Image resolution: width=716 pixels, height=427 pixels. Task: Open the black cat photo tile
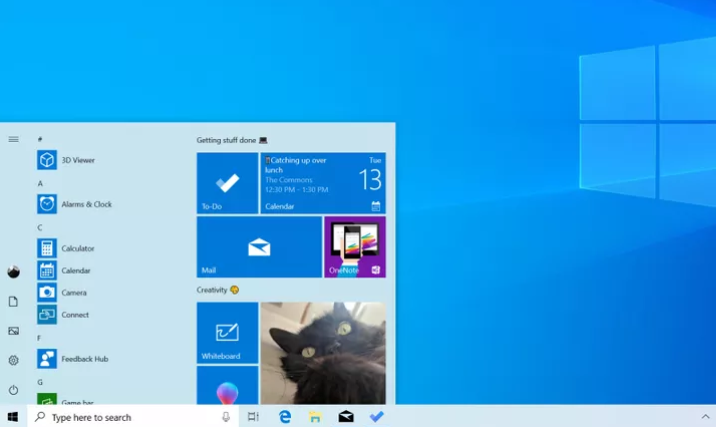click(323, 353)
